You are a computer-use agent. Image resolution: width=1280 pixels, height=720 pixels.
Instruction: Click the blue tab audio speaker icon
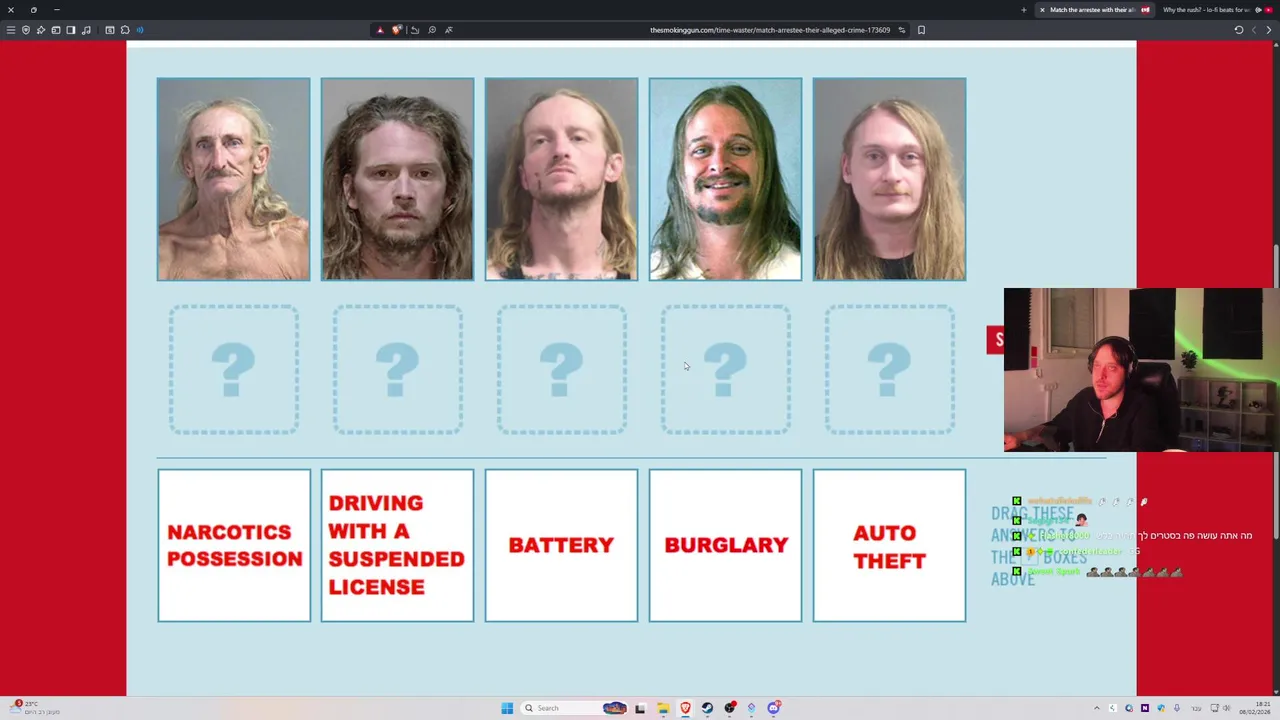pos(139,30)
